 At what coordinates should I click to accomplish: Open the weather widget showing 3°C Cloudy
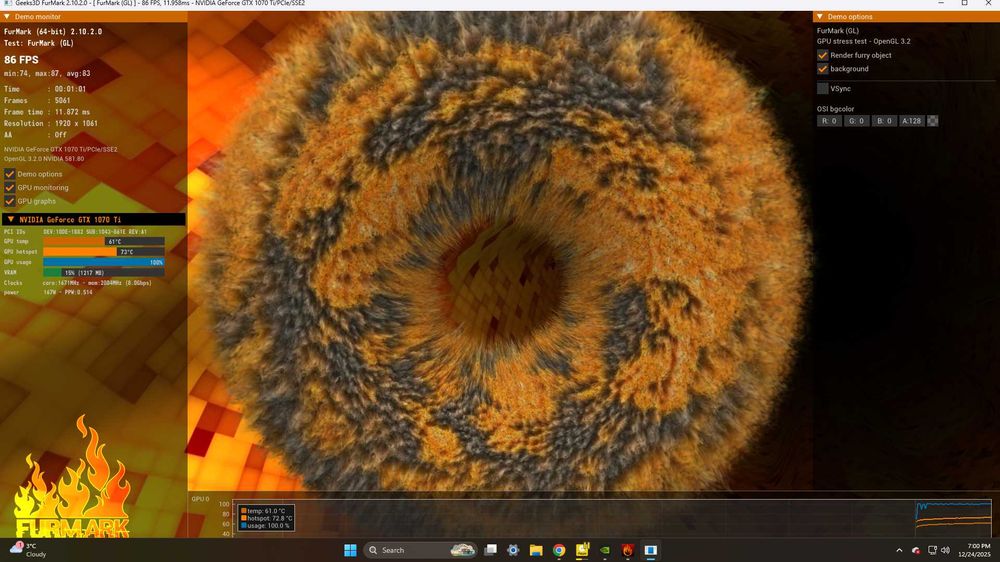coord(28,550)
